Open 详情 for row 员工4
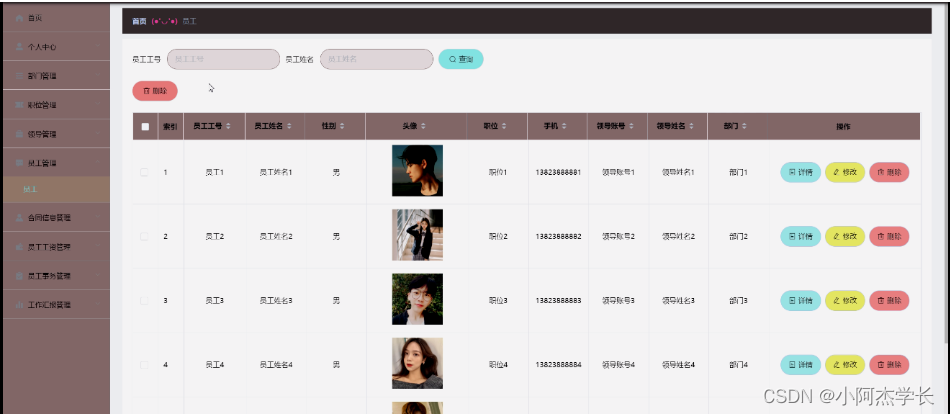The width and height of the screenshot is (950, 415). [800, 365]
